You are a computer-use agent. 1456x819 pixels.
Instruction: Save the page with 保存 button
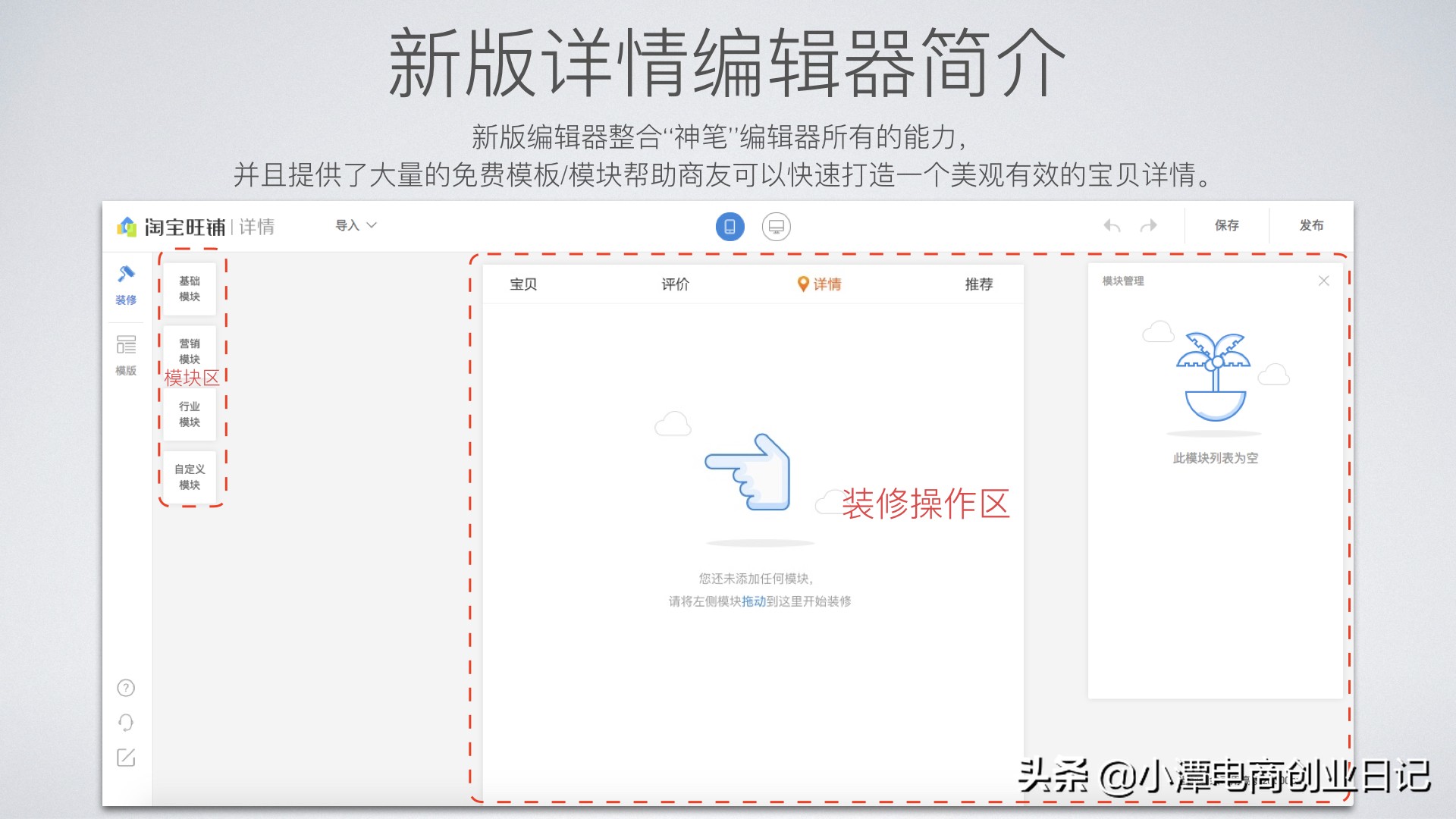click(x=1228, y=225)
